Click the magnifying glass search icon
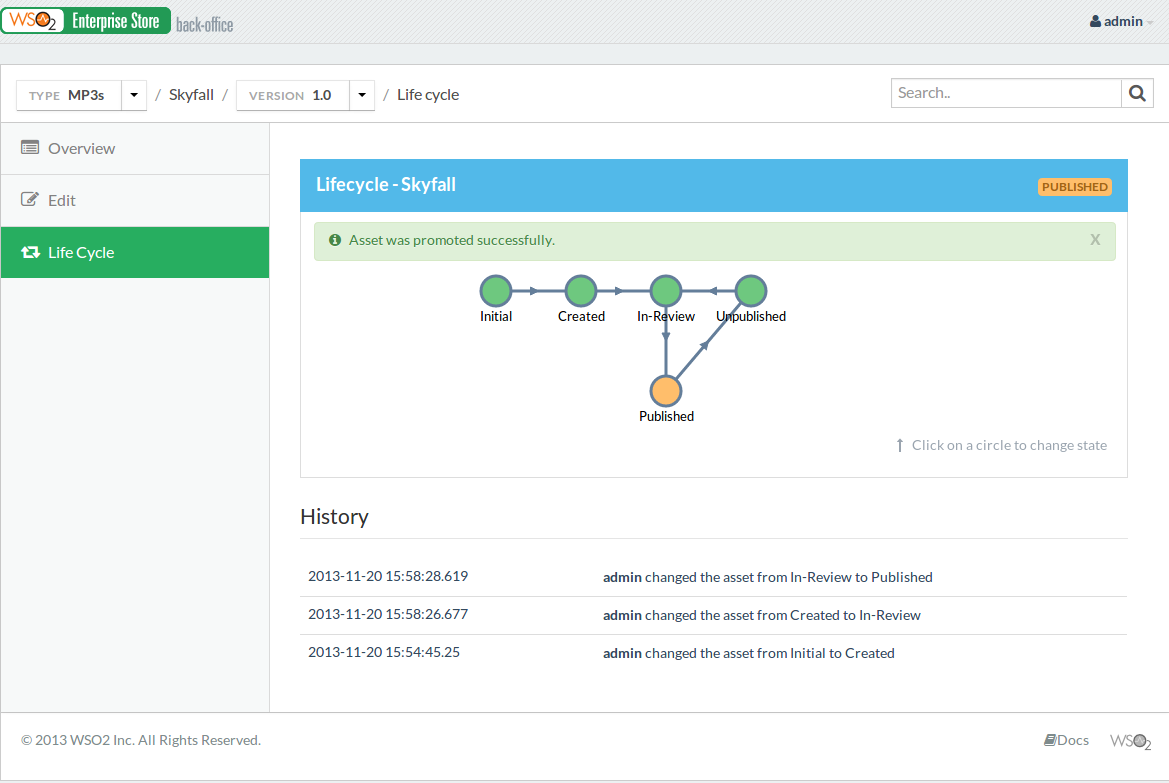This screenshot has width=1169, height=783. point(1137,92)
